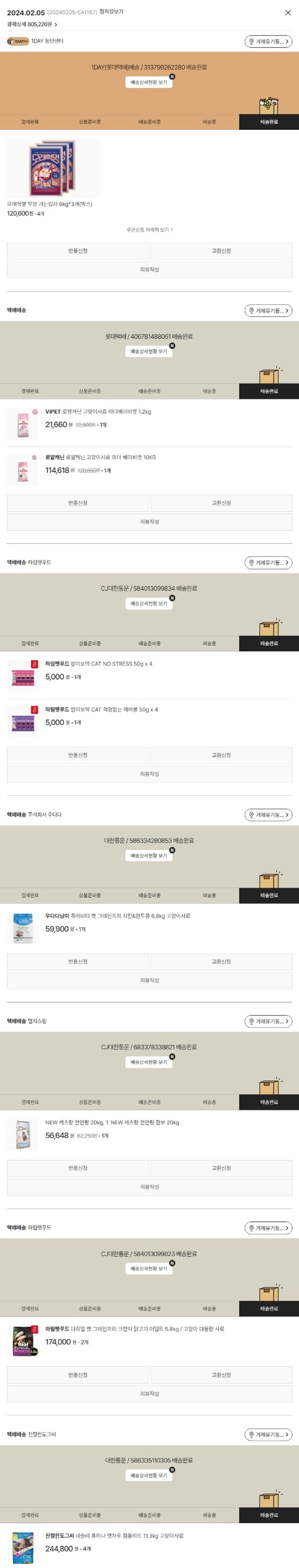Click the N badge on tracking 586334280853's status button
299x1568 pixels.
pyautogui.click(x=172, y=850)
